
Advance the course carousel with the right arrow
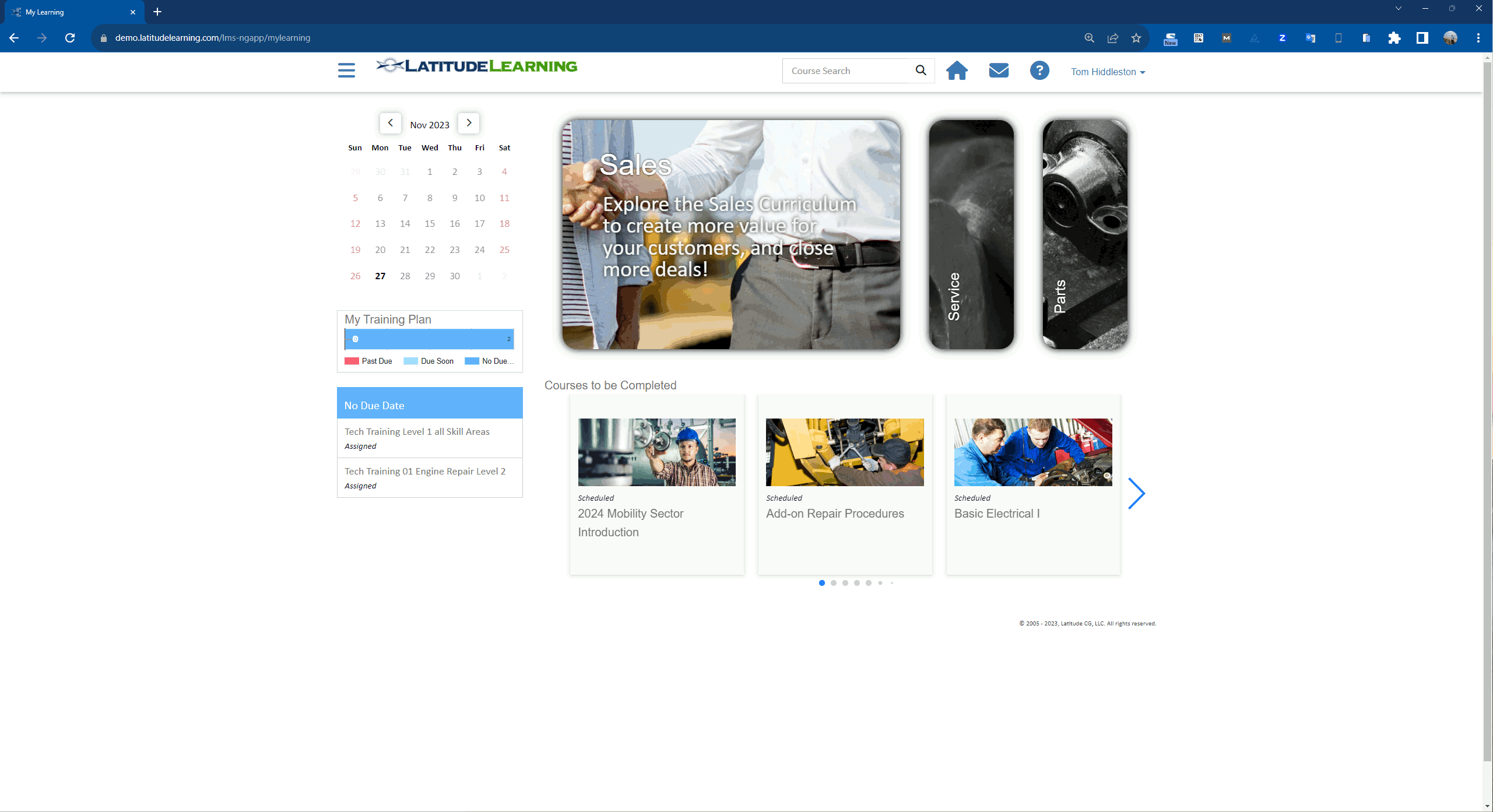[1137, 493]
